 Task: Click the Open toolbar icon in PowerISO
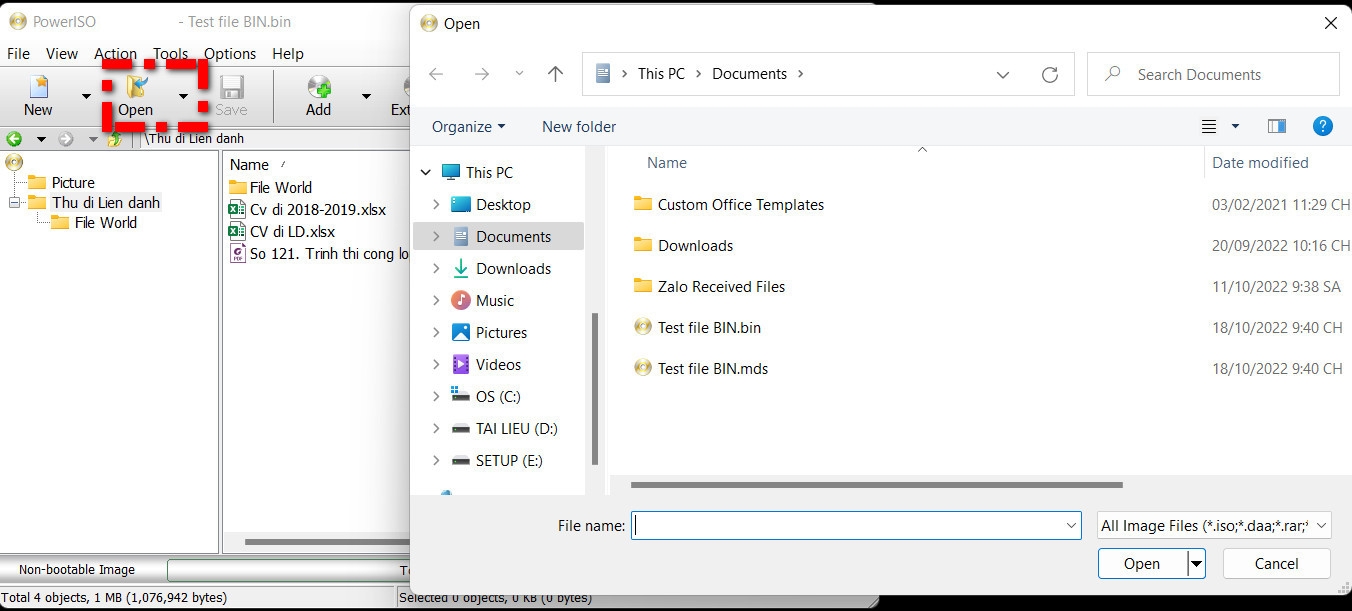[x=136, y=96]
